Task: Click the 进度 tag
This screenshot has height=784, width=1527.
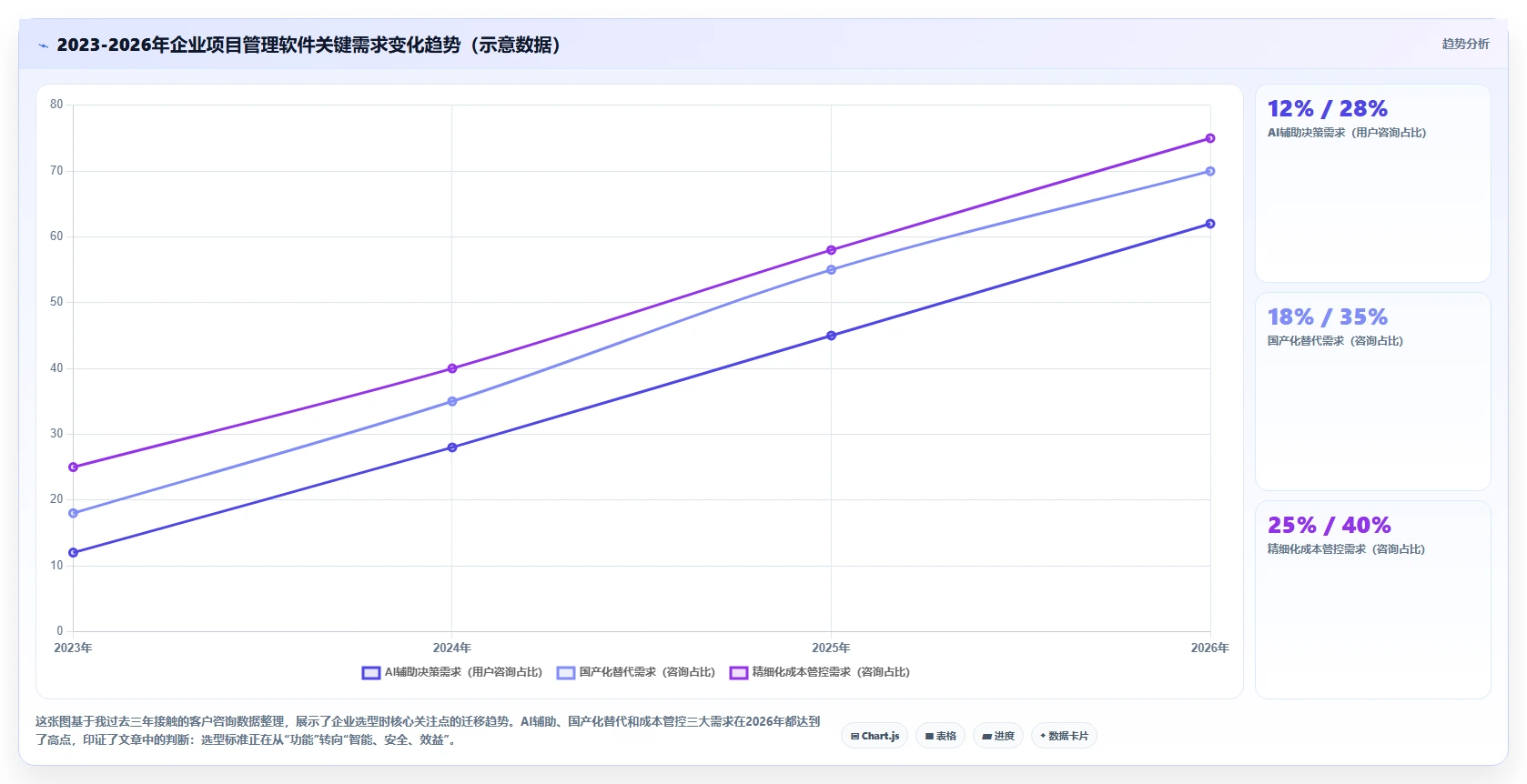Action: (998, 736)
